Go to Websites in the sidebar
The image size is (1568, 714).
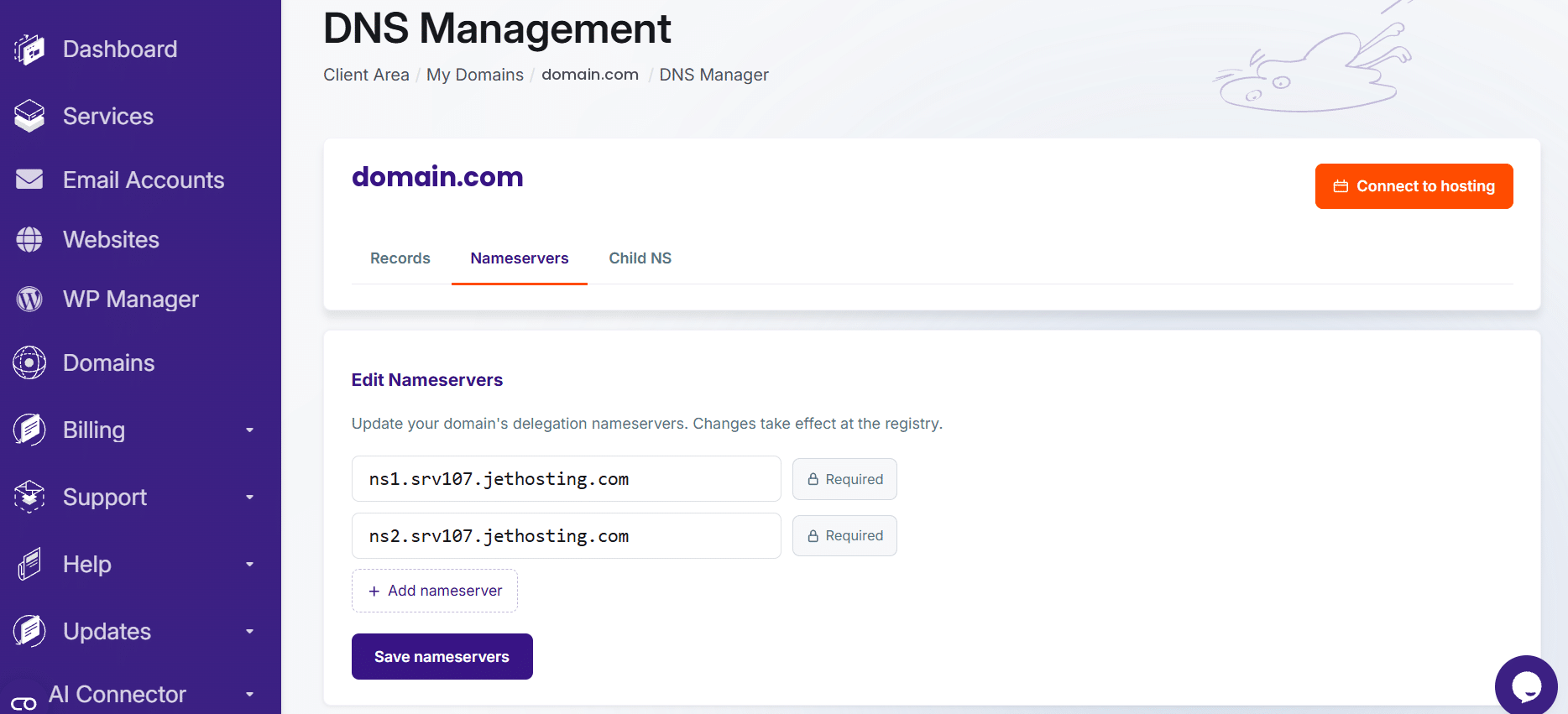[x=111, y=239]
